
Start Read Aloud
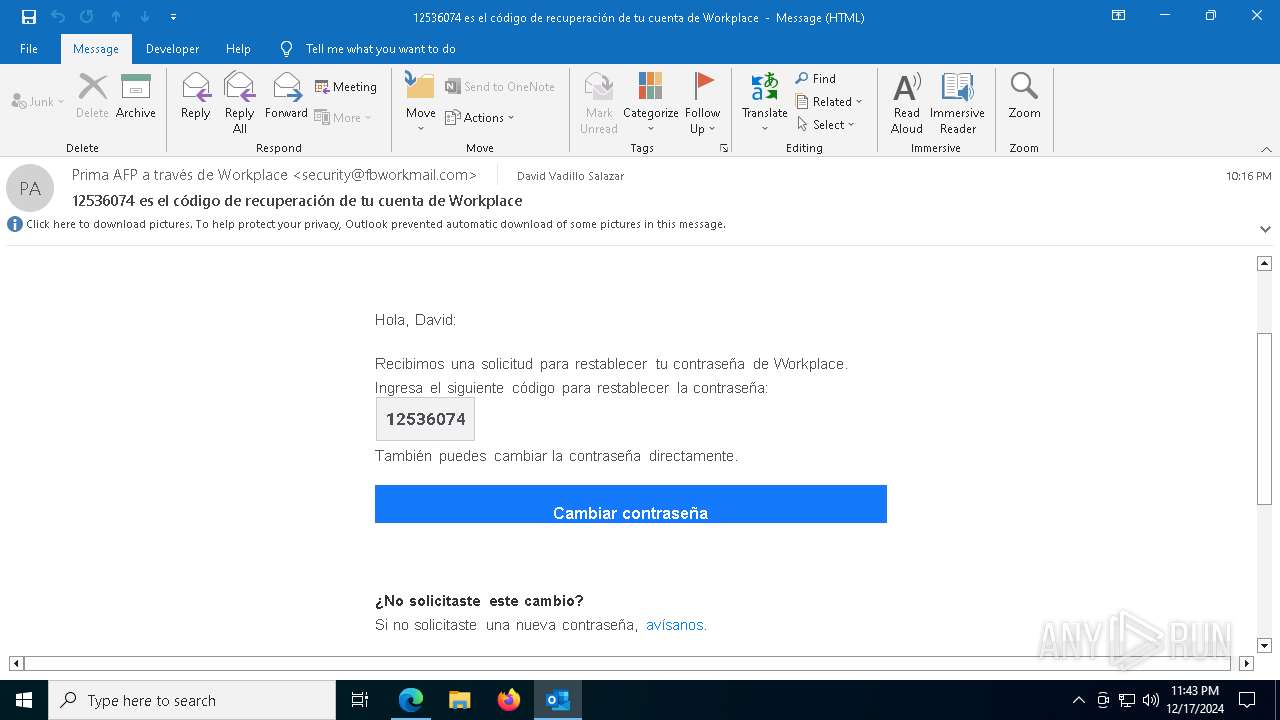pos(907,103)
